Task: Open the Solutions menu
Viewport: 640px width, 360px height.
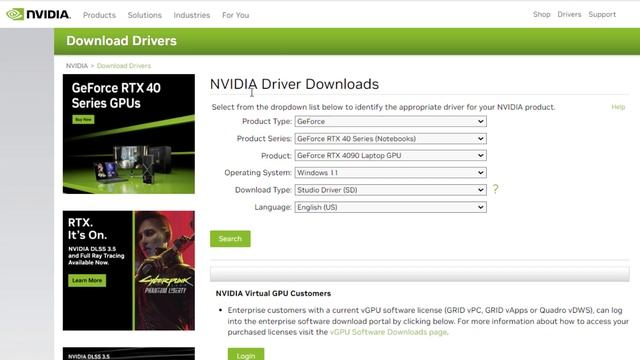Action: point(144,15)
